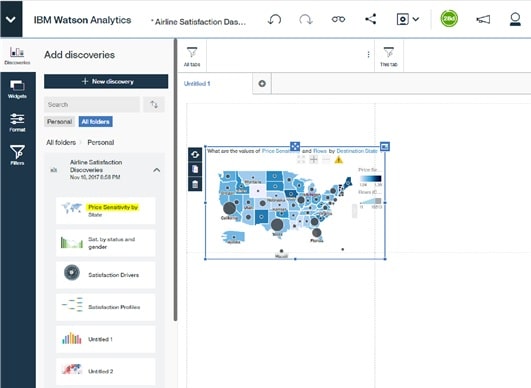Click the redo arrow icon

tap(305, 19)
